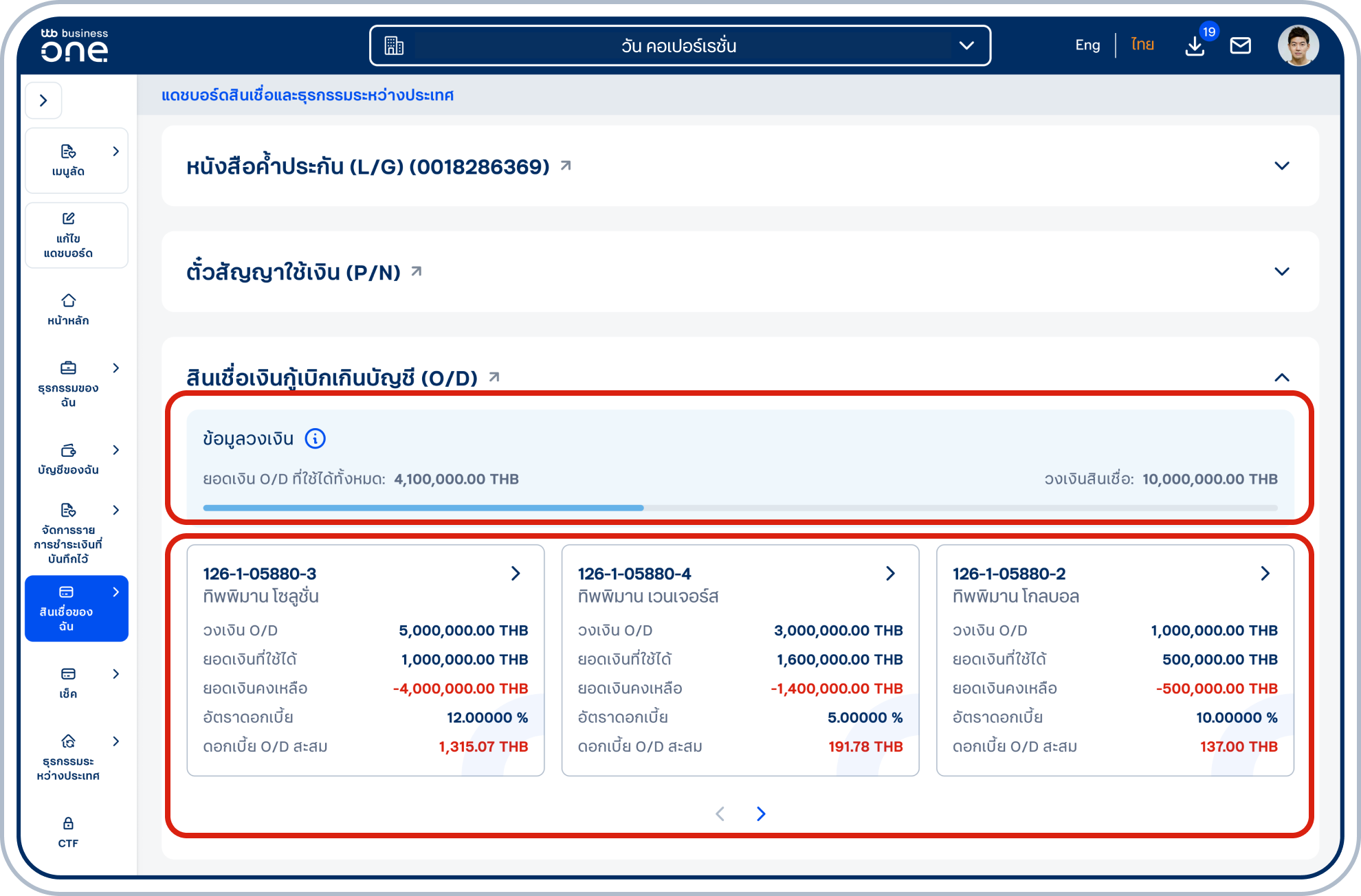
Task: Expand the หนังสือค้ำประกัน (L/G) section
Action: pos(1281,166)
